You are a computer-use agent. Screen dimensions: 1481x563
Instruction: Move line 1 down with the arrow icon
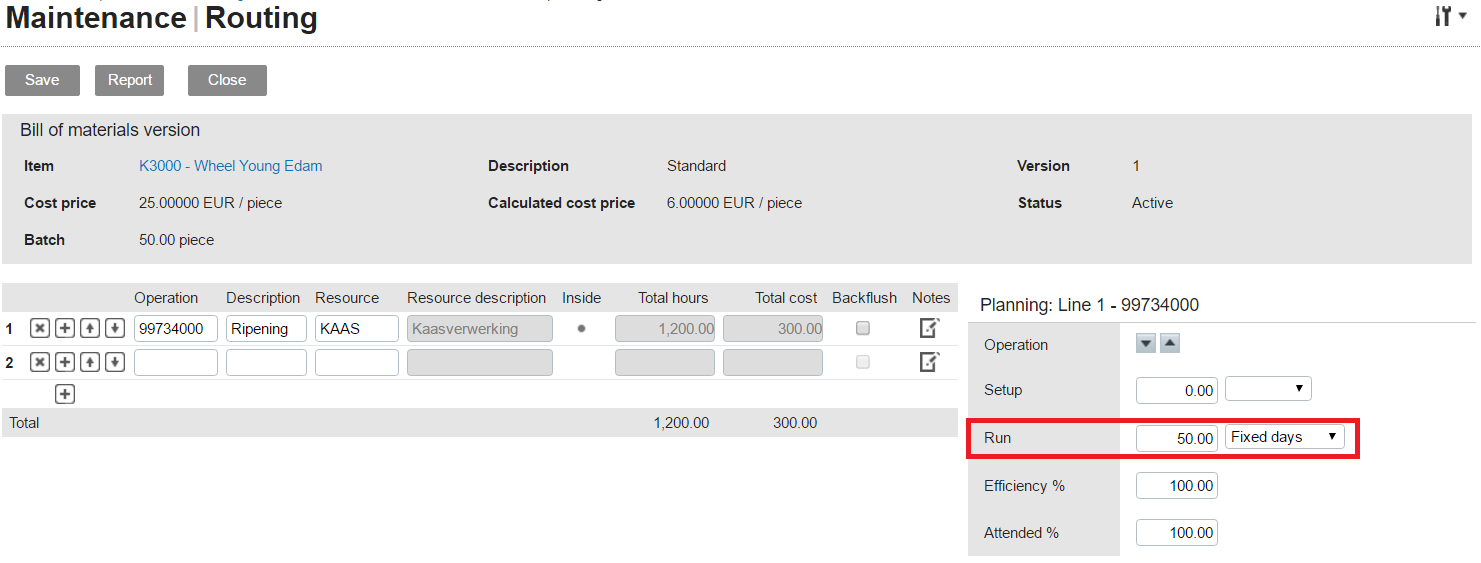click(x=115, y=328)
